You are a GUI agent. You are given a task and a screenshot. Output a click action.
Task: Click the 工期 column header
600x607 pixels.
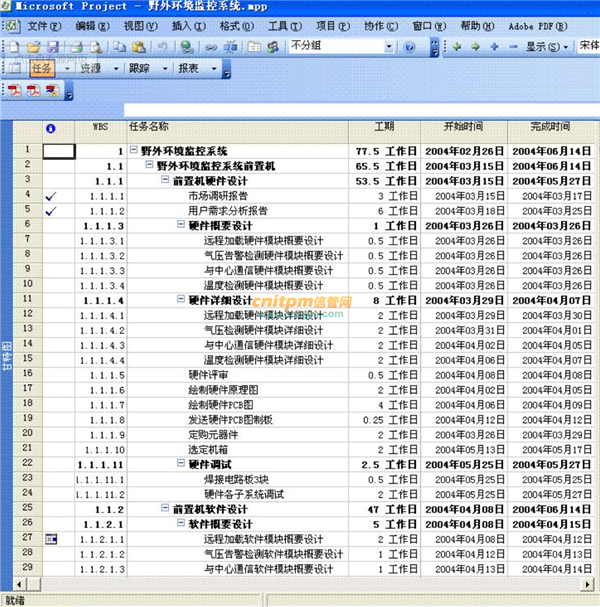point(384,127)
